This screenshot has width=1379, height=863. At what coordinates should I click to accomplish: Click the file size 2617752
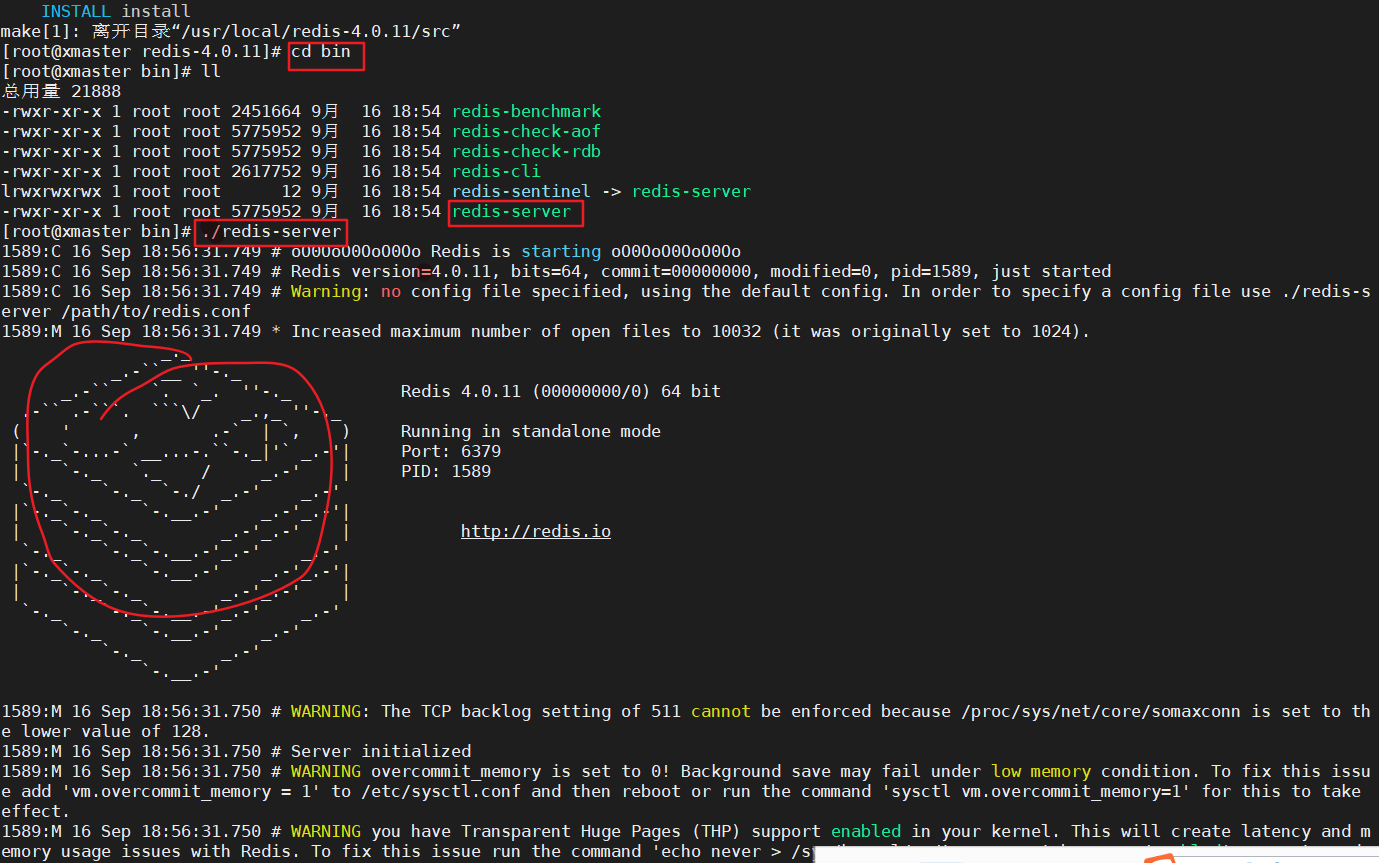click(x=266, y=171)
